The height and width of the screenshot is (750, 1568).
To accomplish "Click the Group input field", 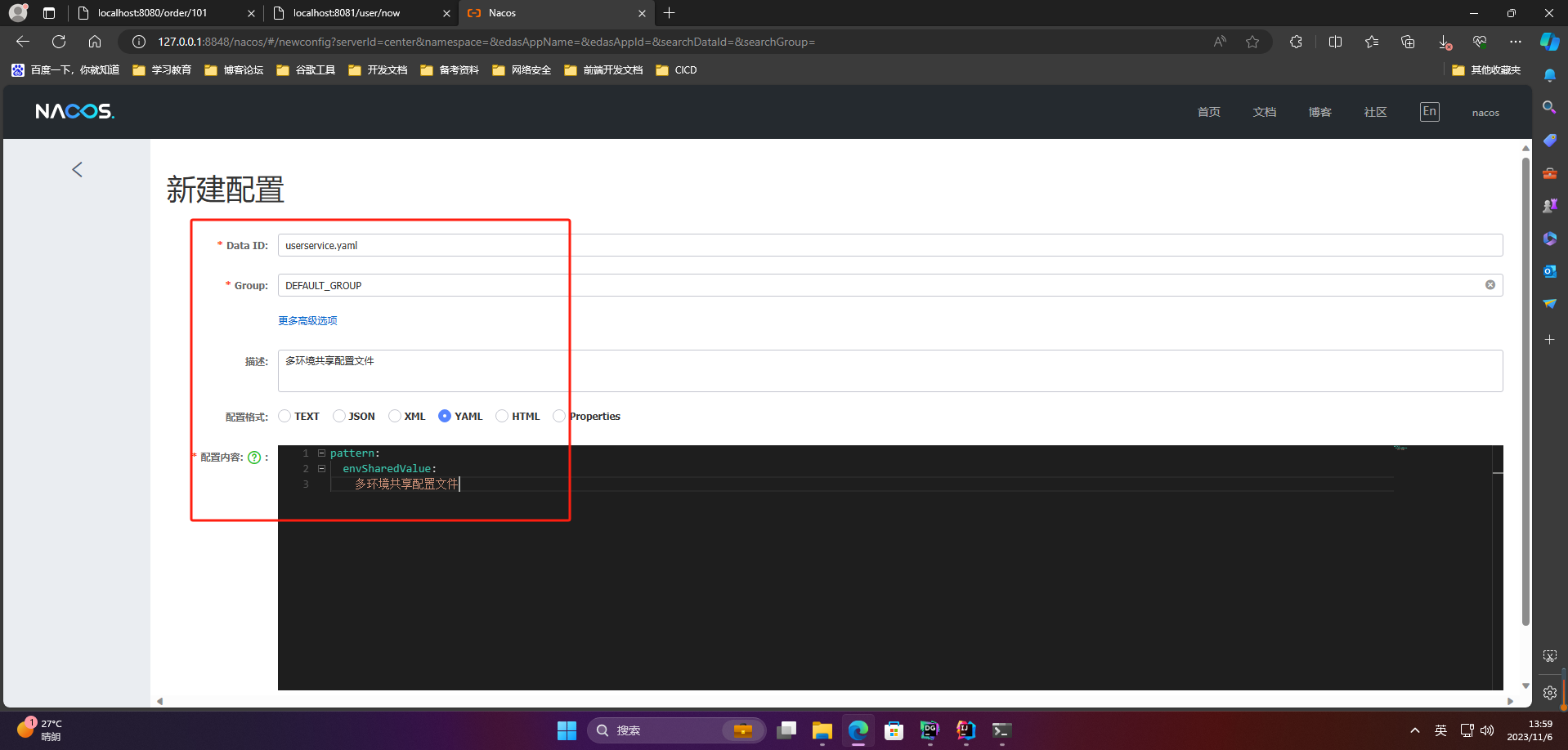I will (890, 285).
